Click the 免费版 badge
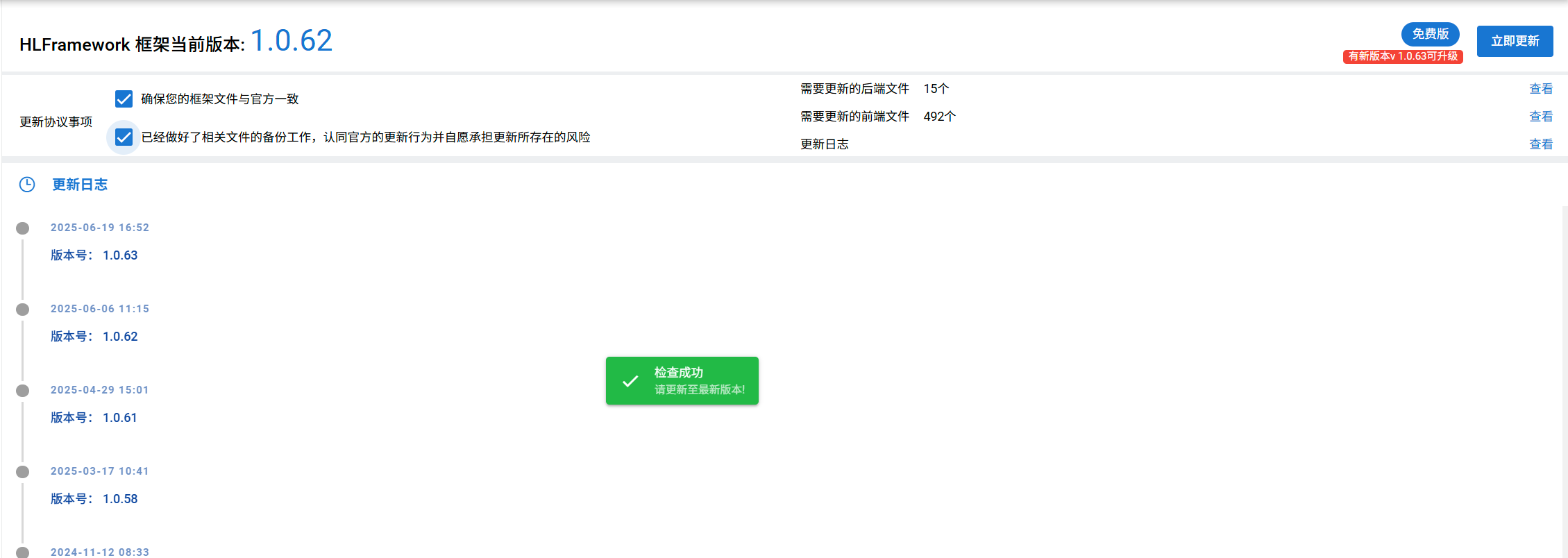1568x558 pixels. tap(1430, 34)
